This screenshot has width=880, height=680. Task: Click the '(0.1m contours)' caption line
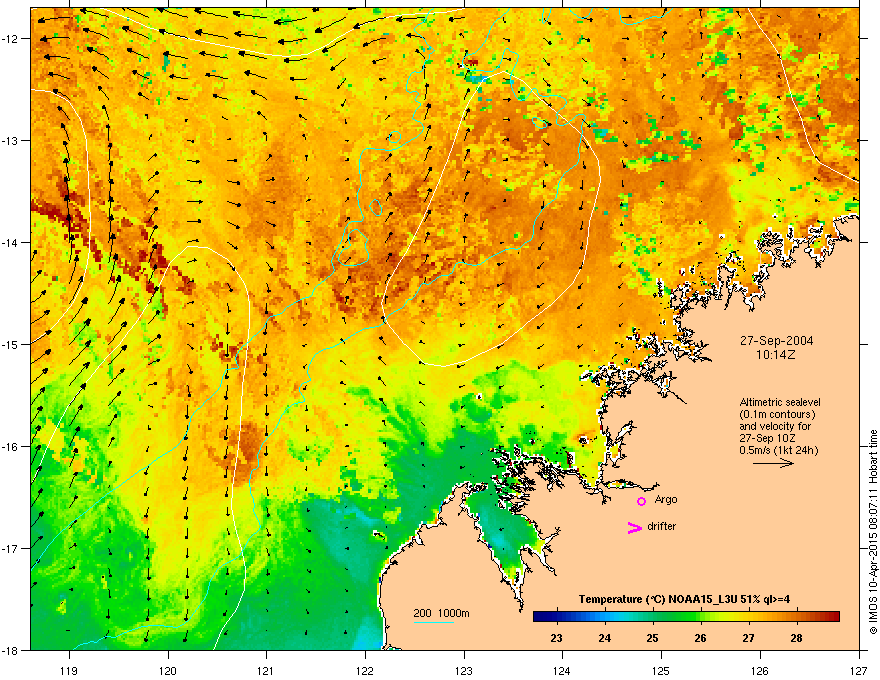pos(777,415)
